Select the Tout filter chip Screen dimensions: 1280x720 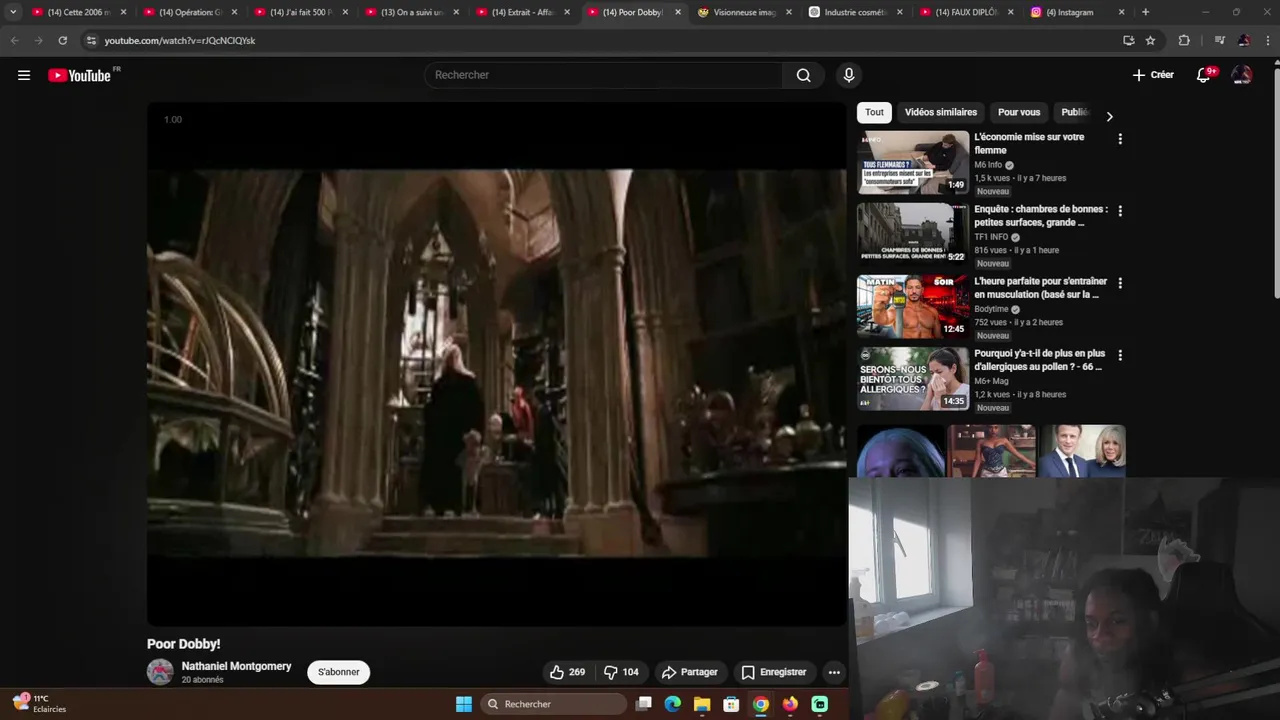click(874, 112)
